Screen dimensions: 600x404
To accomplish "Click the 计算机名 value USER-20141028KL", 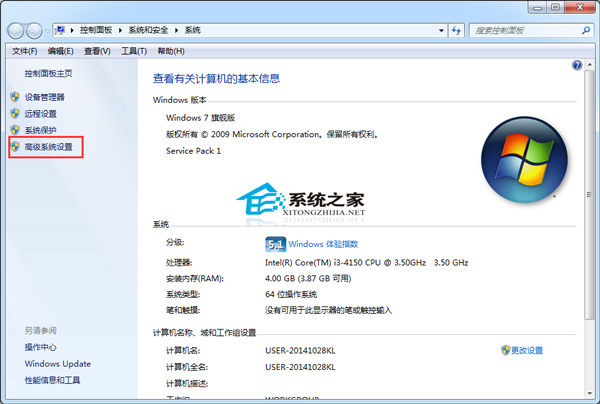I will (x=300, y=351).
